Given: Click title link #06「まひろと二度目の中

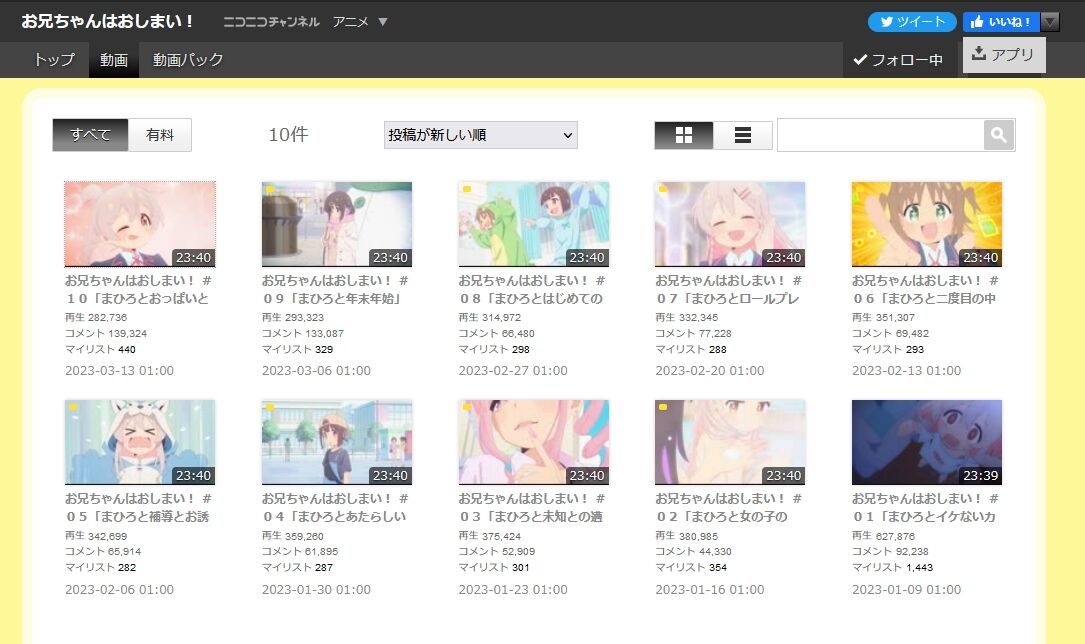Looking at the screenshot, I should (x=925, y=290).
